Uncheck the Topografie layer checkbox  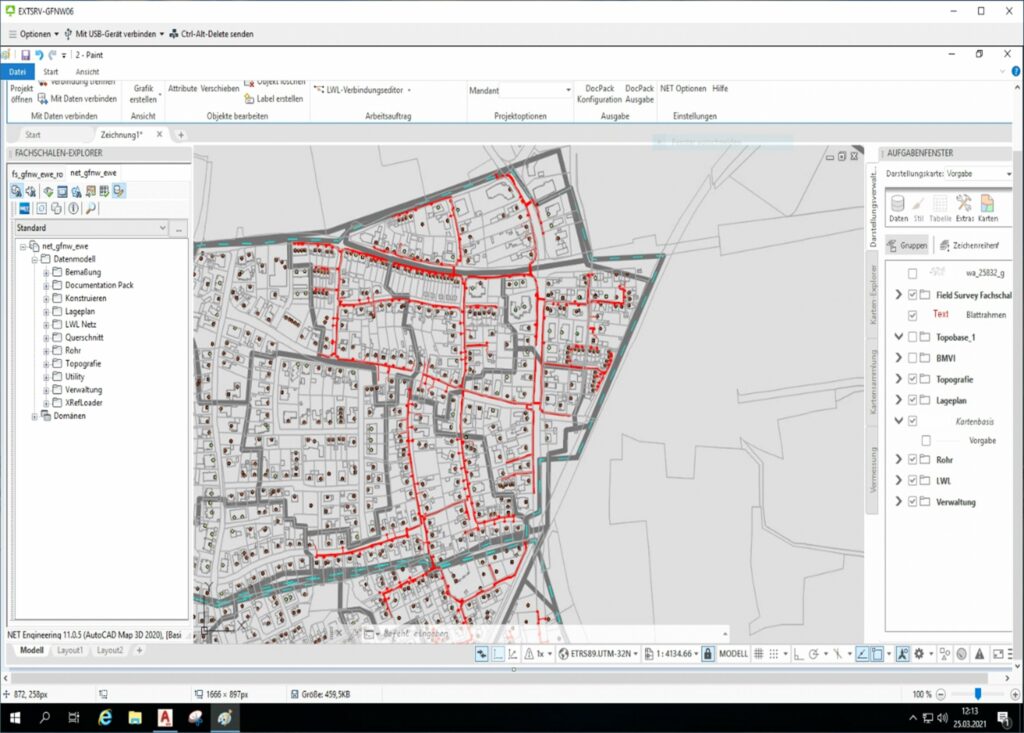click(912, 379)
